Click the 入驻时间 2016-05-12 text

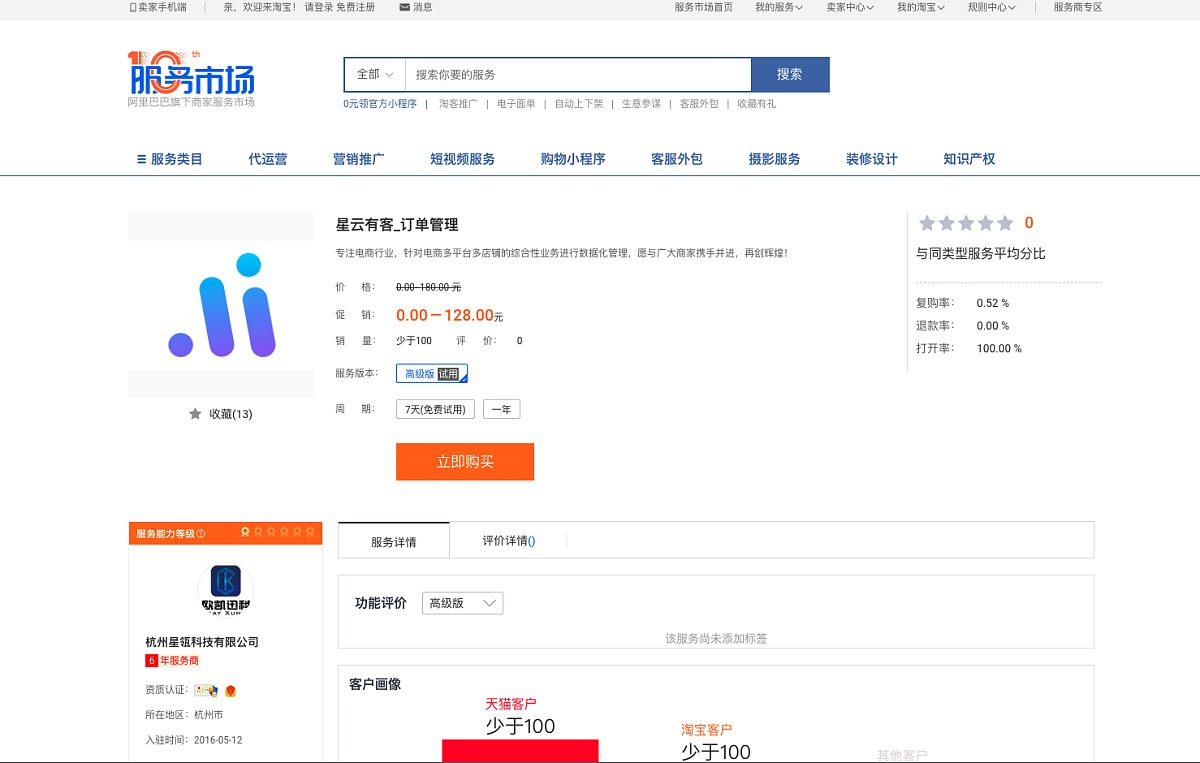194,740
